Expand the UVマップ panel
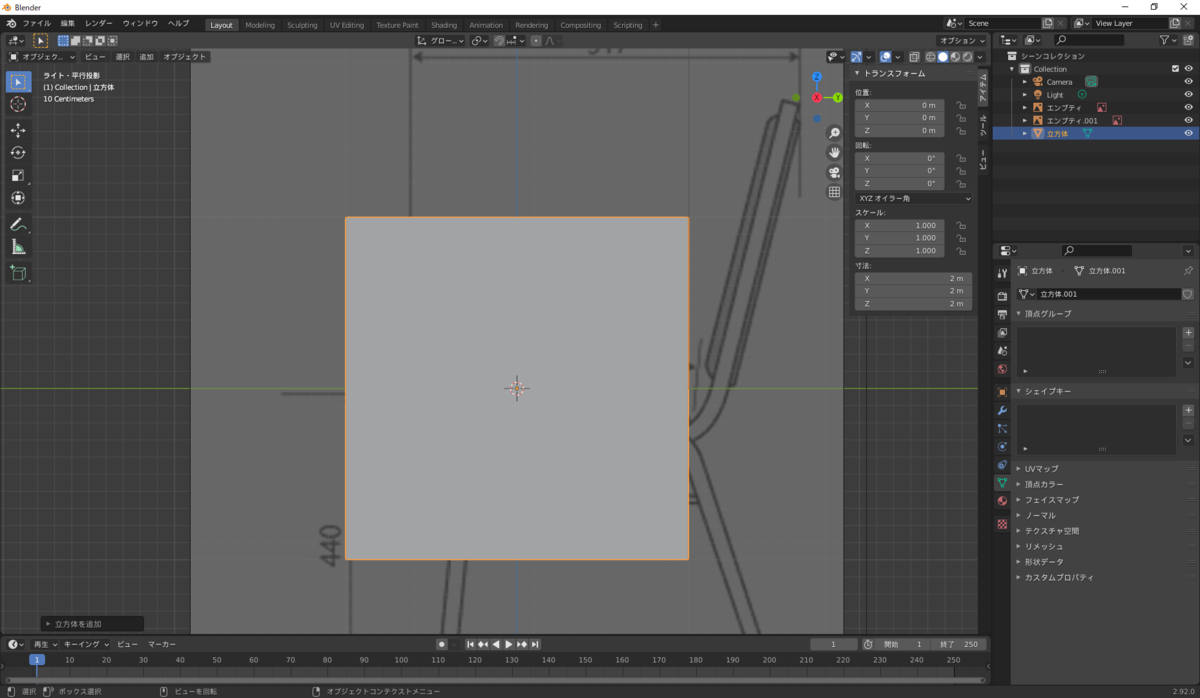Screen dimensions: 1200x698 [x=1040, y=468]
